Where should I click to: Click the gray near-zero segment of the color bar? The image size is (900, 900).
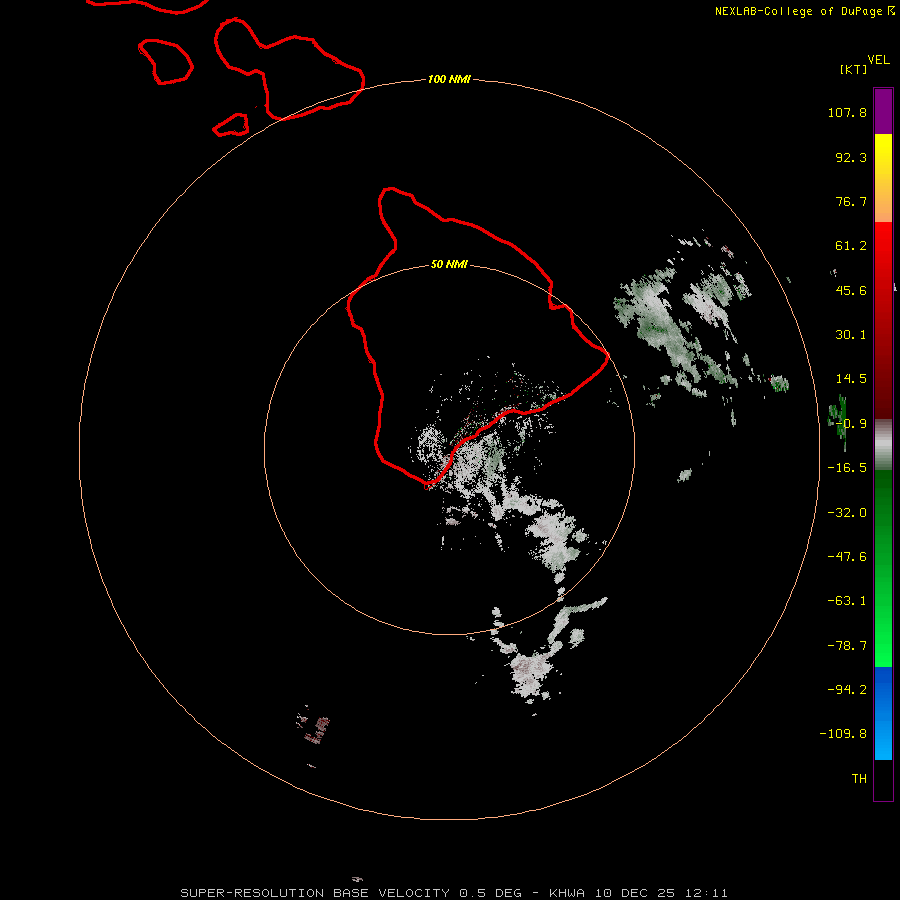883,445
